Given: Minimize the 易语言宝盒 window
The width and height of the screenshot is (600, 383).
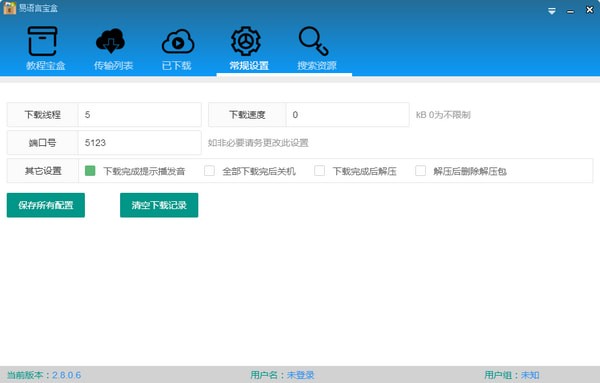Looking at the screenshot, I should (x=571, y=12).
